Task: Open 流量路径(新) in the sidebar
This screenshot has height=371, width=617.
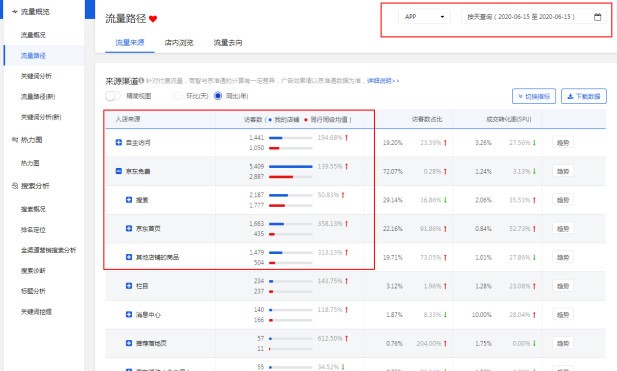Action: click(38, 96)
